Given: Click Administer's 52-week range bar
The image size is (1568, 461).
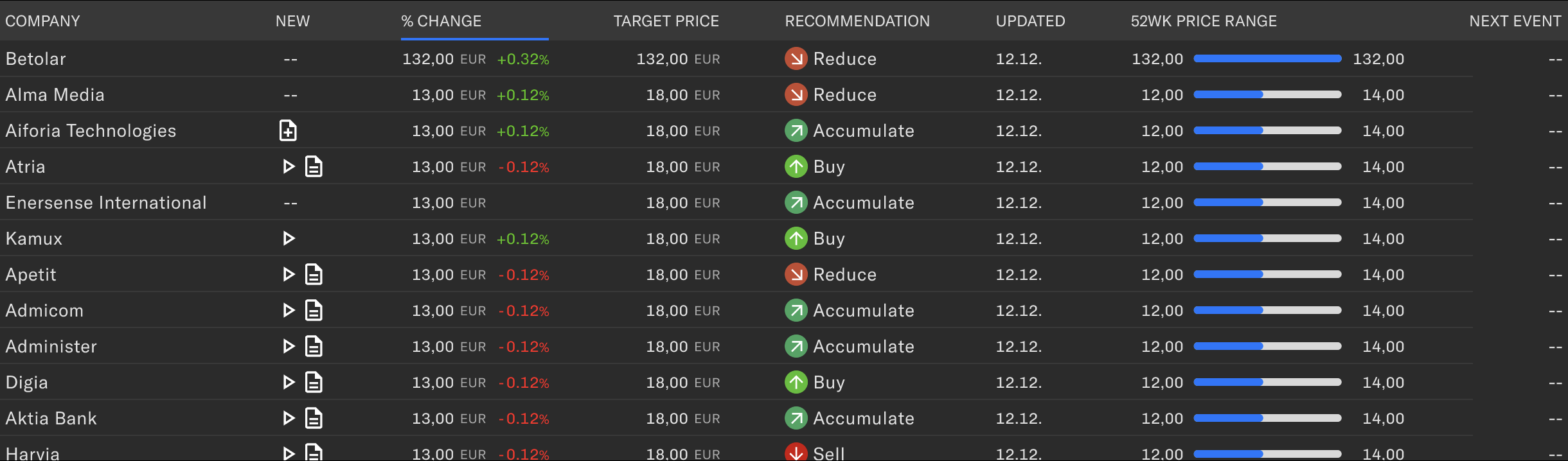Looking at the screenshot, I should [x=1267, y=346].
